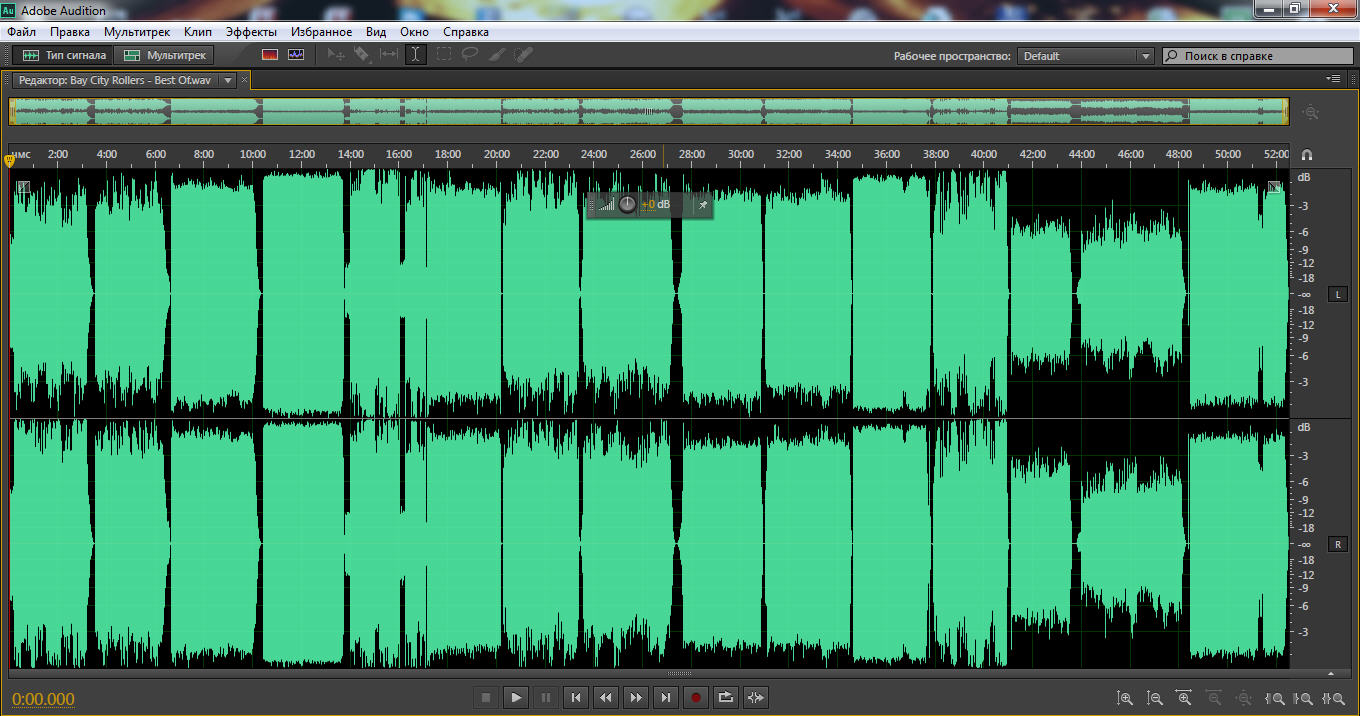Open the Мультитрек menu in menu bar
This screenshot has width=1360, height=716.
pyautogui.click(x=137, y=32)
